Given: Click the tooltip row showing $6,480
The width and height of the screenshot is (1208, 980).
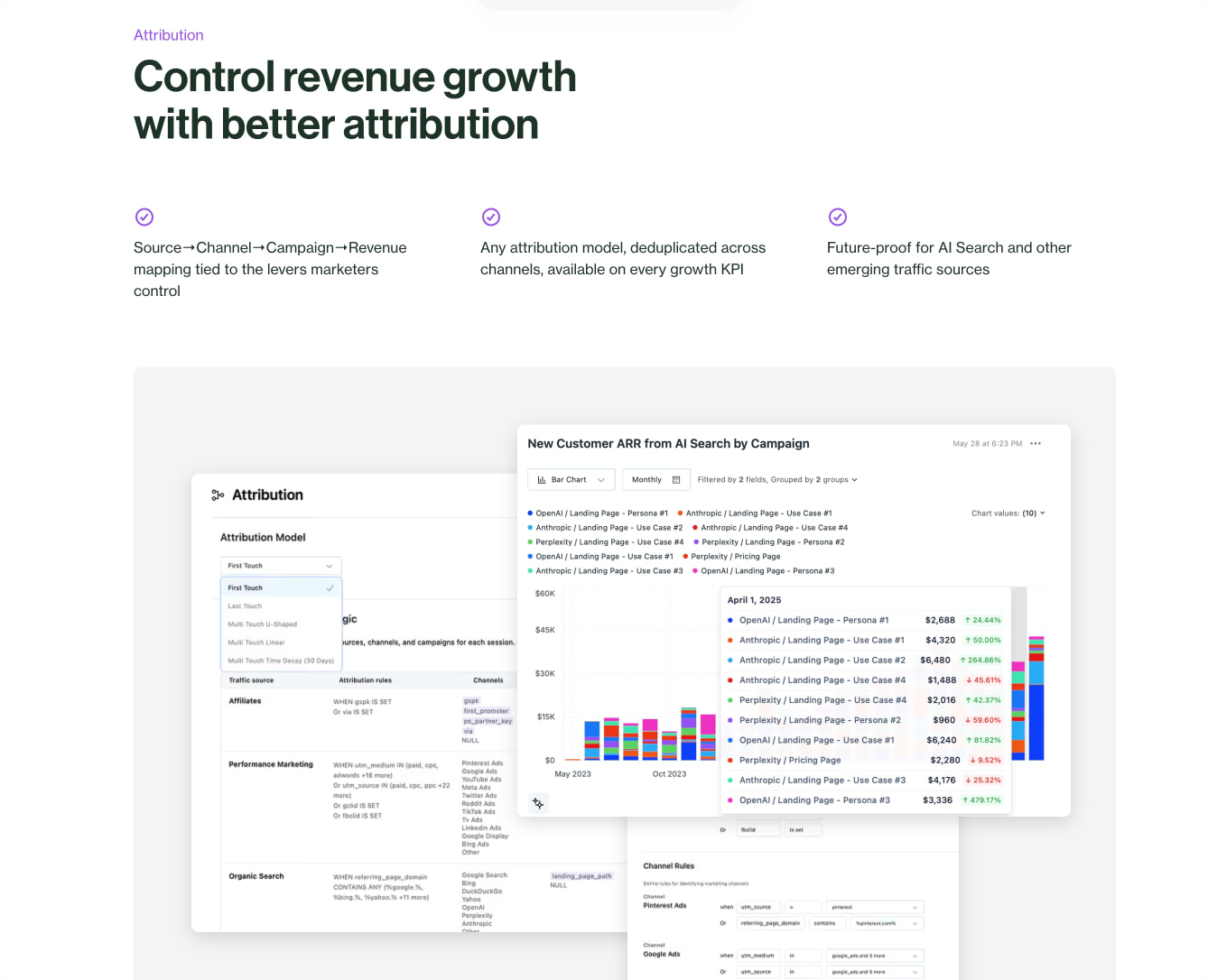Looking at the screenshot, I should (x=864, y=660).
